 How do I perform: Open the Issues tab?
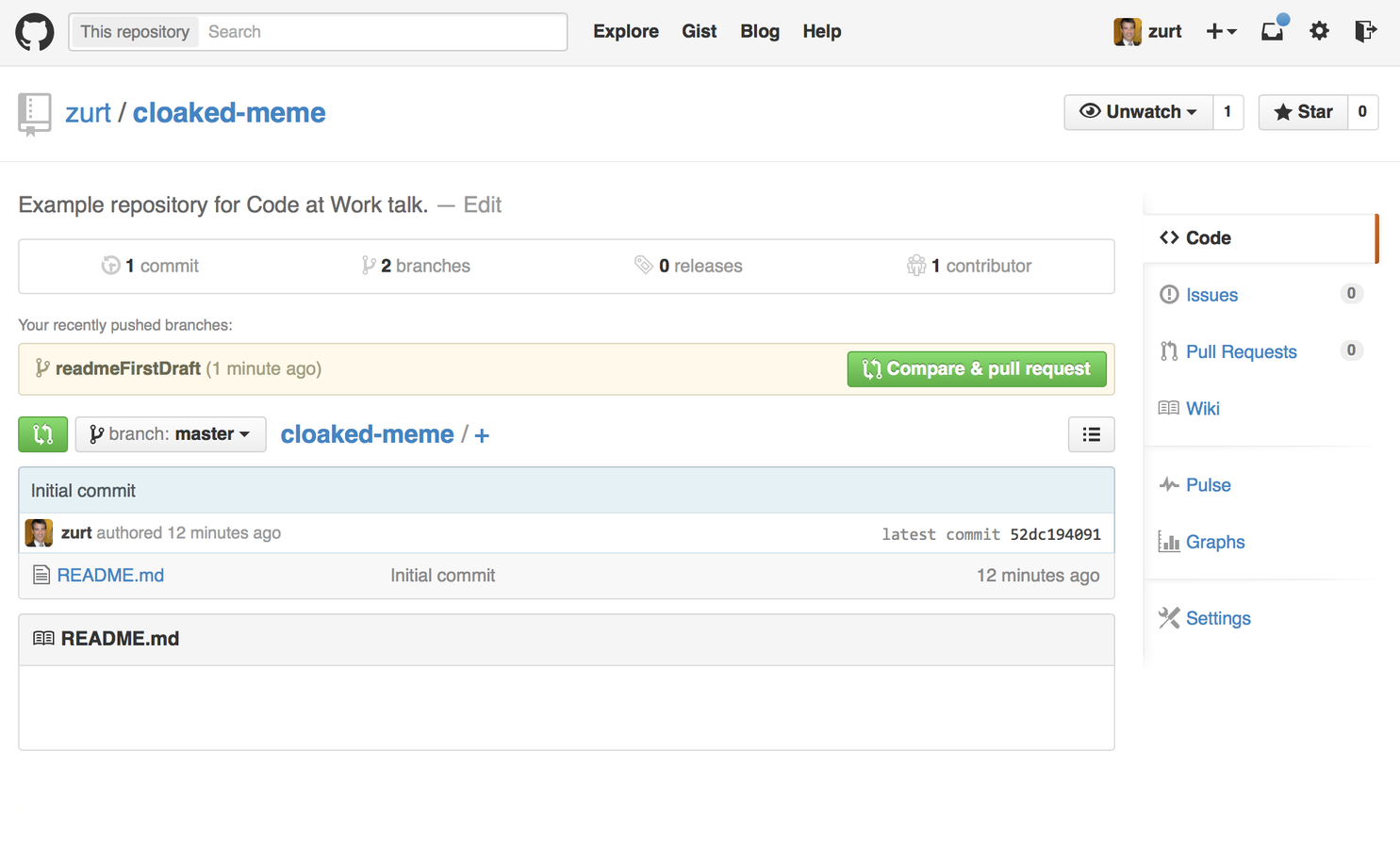tap(1211, 295)
